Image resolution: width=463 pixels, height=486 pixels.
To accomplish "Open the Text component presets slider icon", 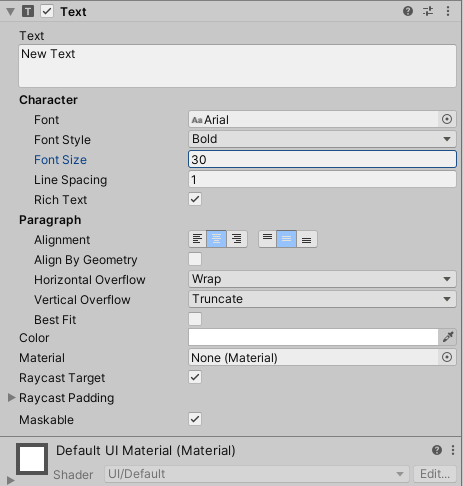I will (428, 11).
